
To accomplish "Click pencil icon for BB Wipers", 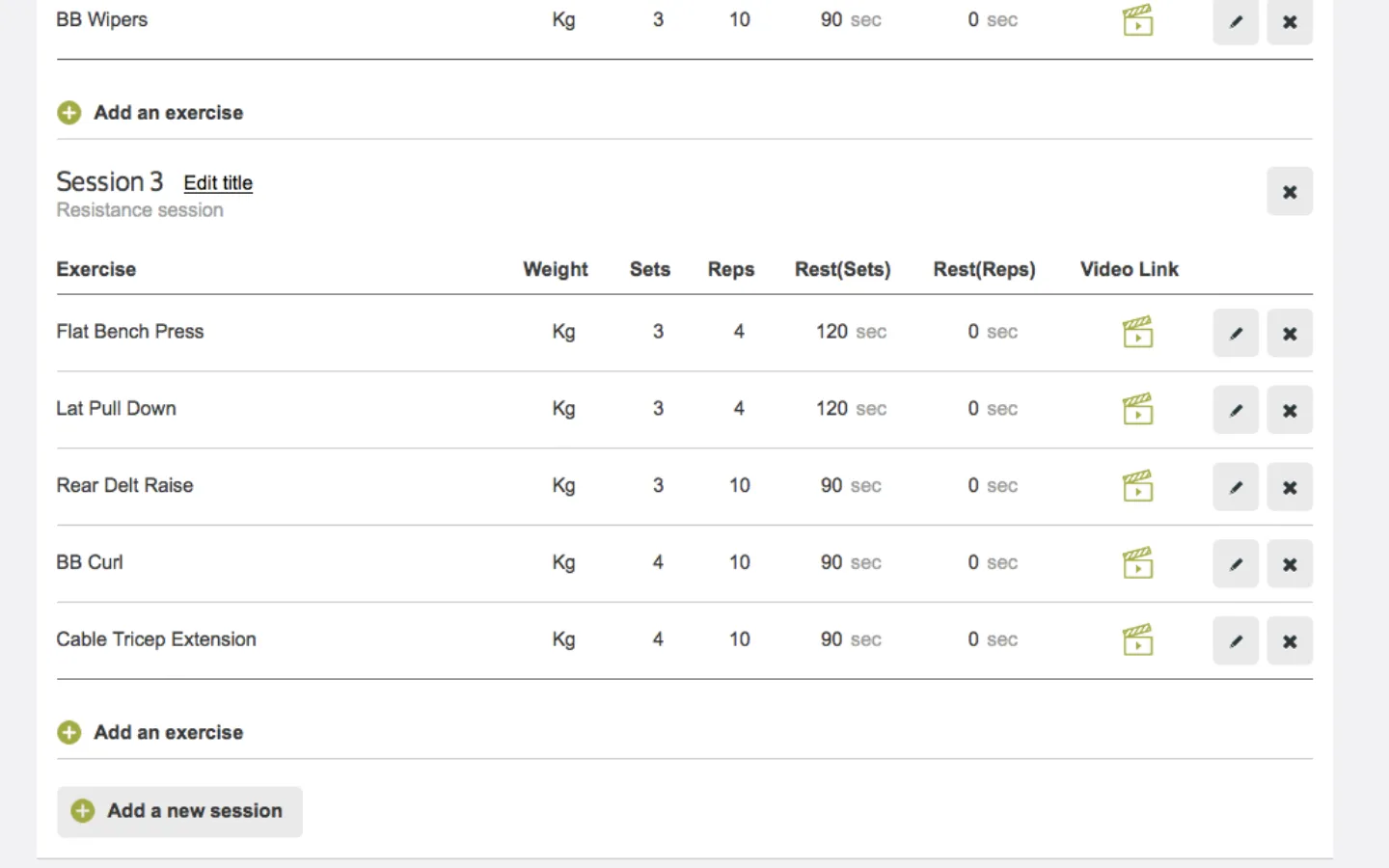I will 1236,21.
